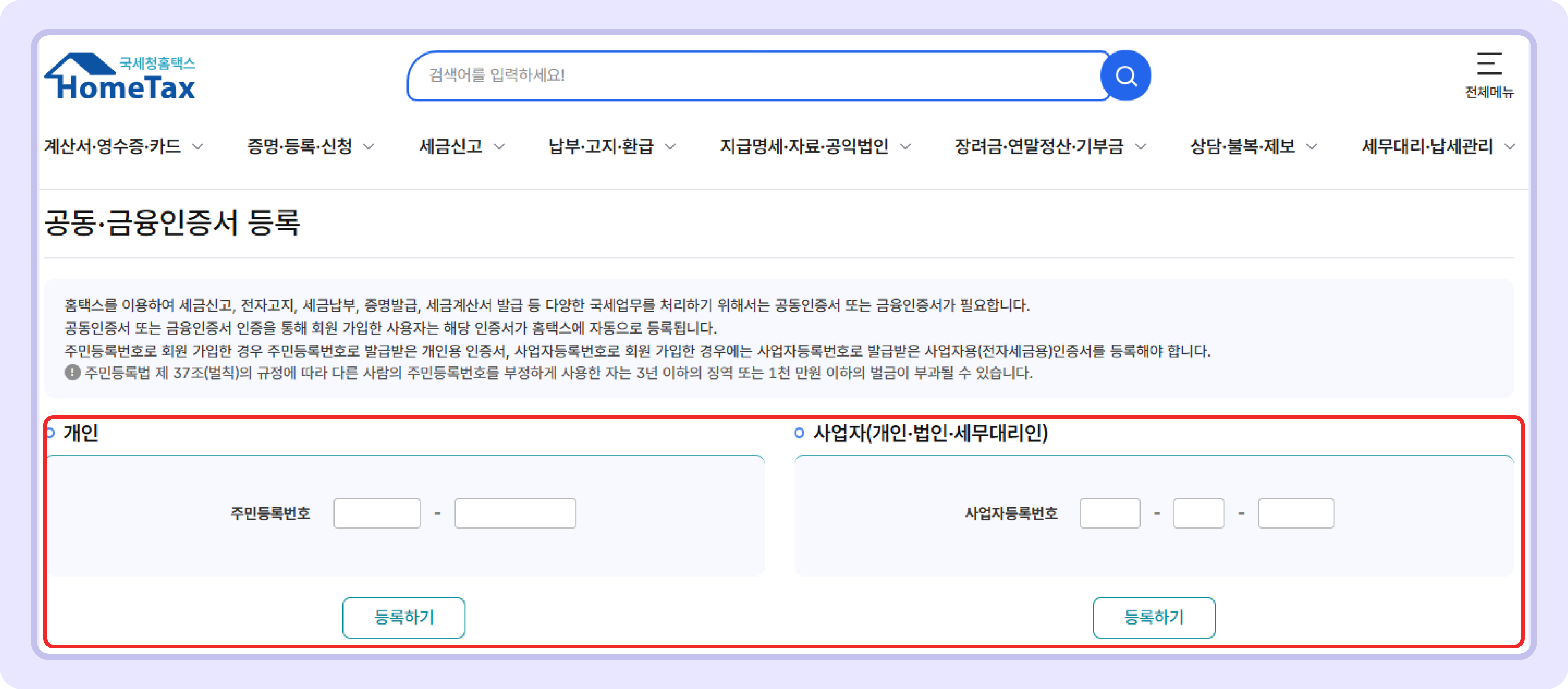Click the warning exclamation icon in notice
Screen dimensions: 1568x689
73,373
